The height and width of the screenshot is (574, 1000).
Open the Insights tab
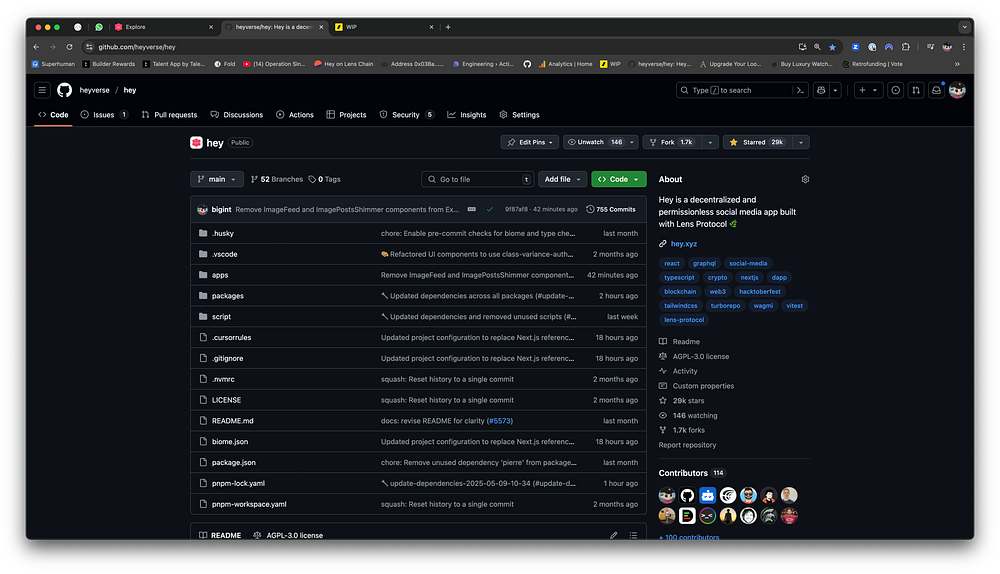[467, 115]
